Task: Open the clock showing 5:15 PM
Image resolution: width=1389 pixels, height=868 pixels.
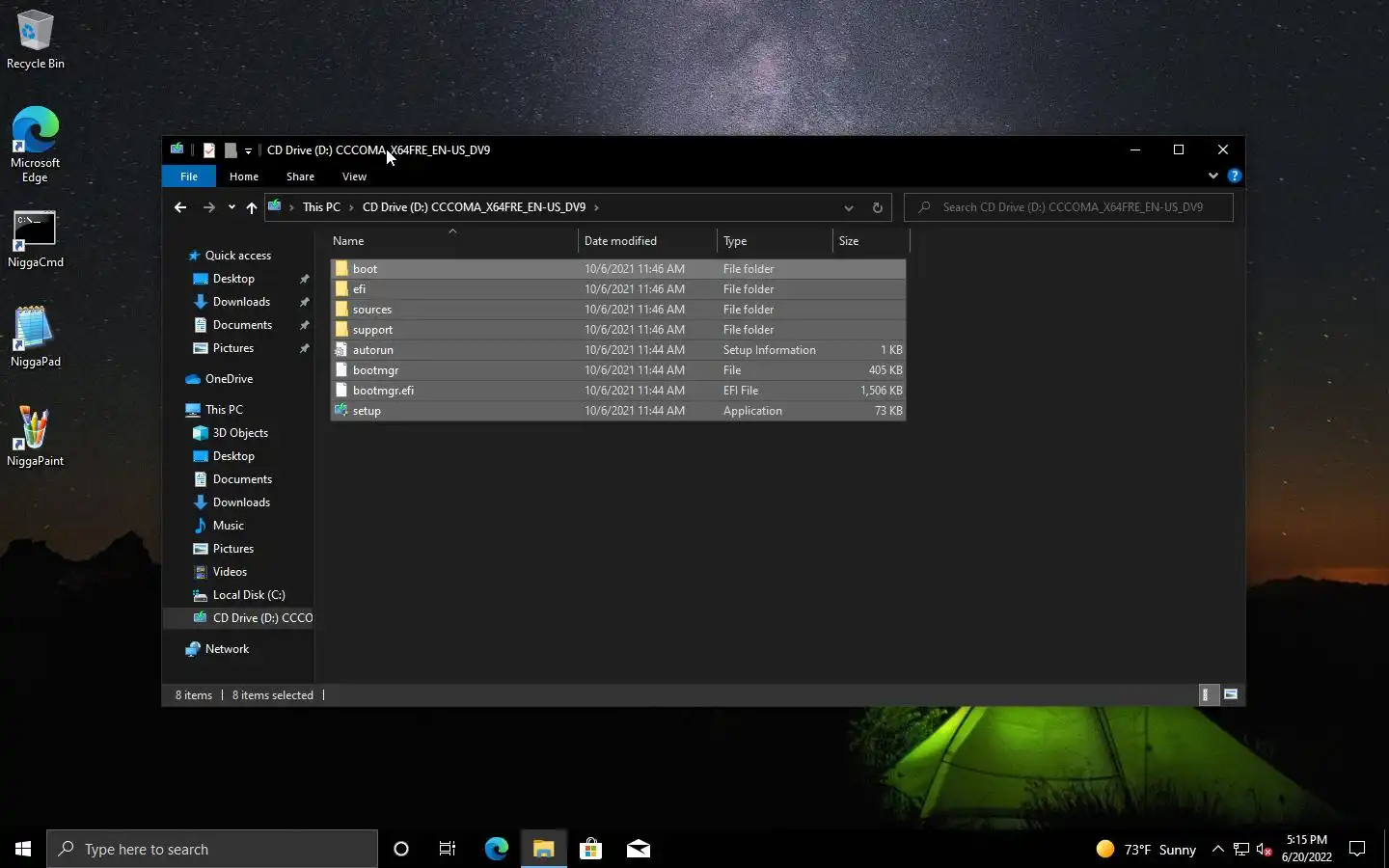Action: [1307, 849]
